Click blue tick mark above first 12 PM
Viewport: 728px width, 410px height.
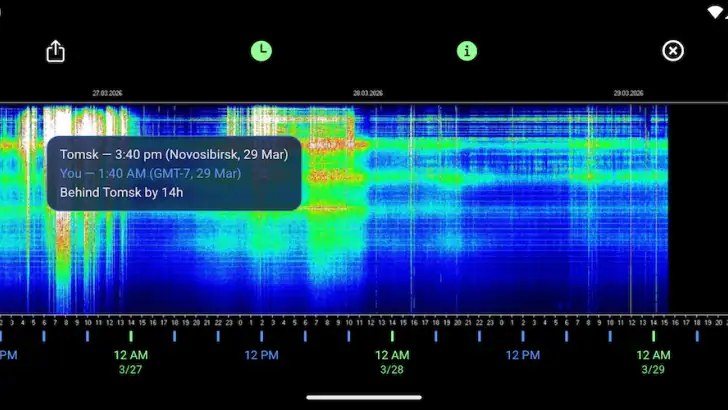click(x=261, y=336)
